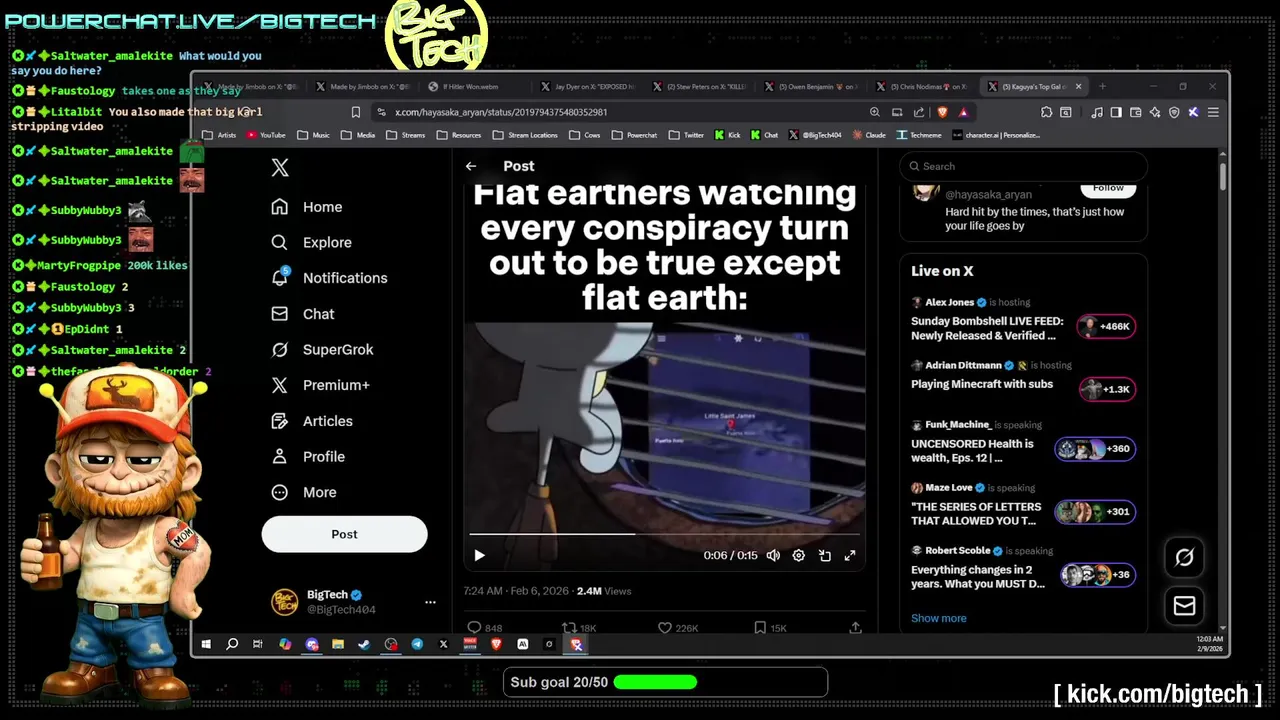This screenshot has height=720, width=1280.
Task: Go back using the arrow beside Post
Action: [x=471, y=166]
